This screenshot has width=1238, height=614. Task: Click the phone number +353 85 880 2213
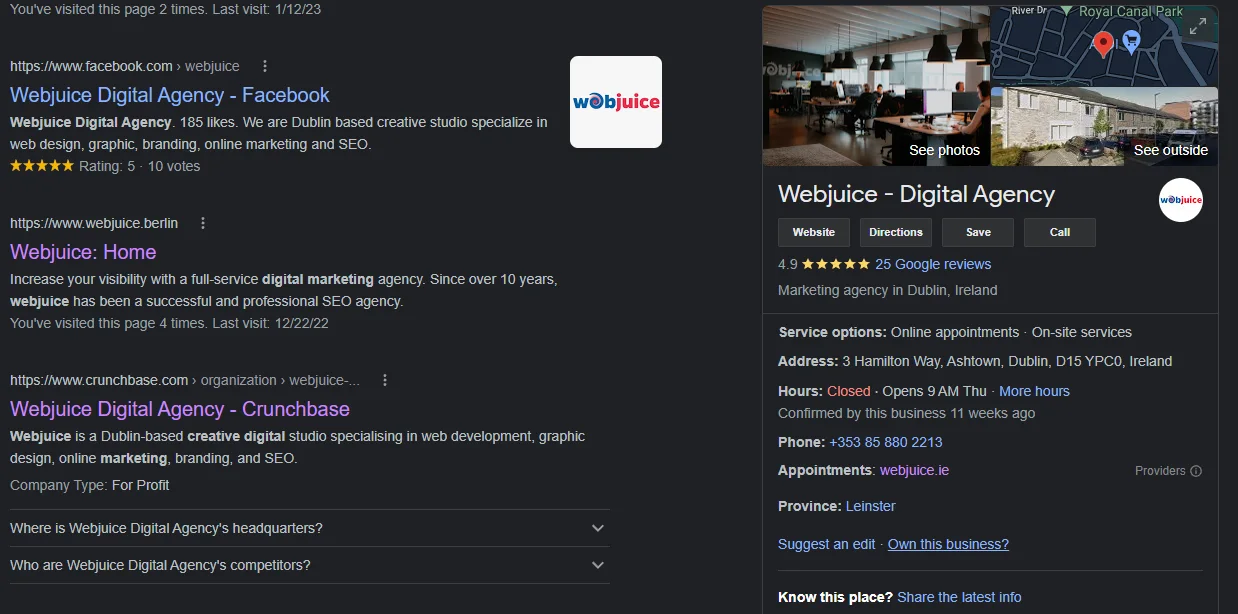886,442
